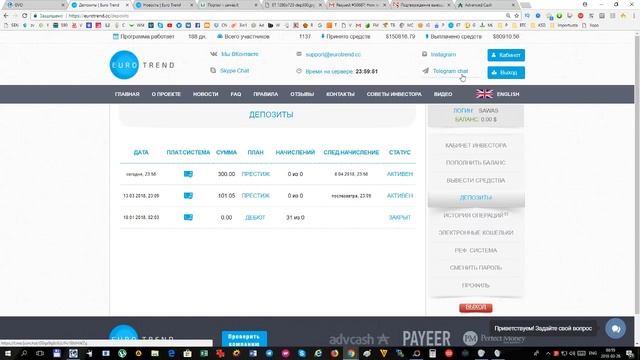This screenshot has height=360, width=640.
Task: Open the live chat bubble icon
Action: (616, 328)
